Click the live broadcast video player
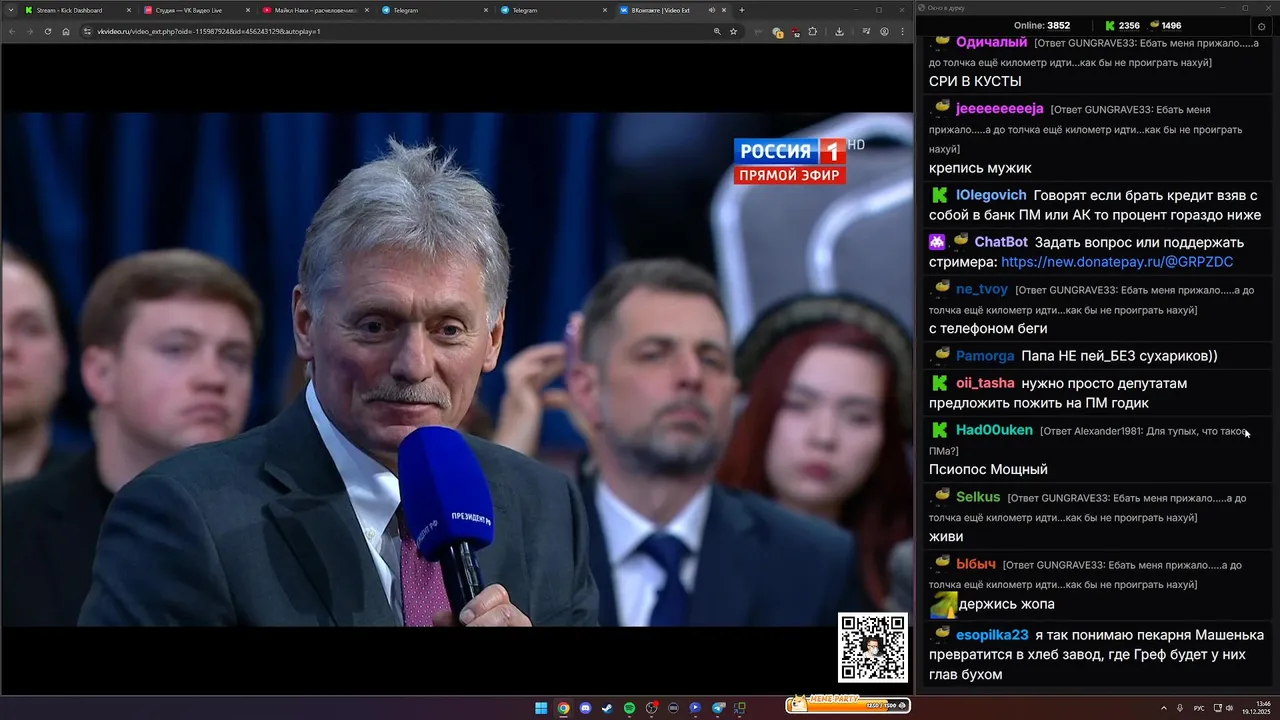 point(457,369)
